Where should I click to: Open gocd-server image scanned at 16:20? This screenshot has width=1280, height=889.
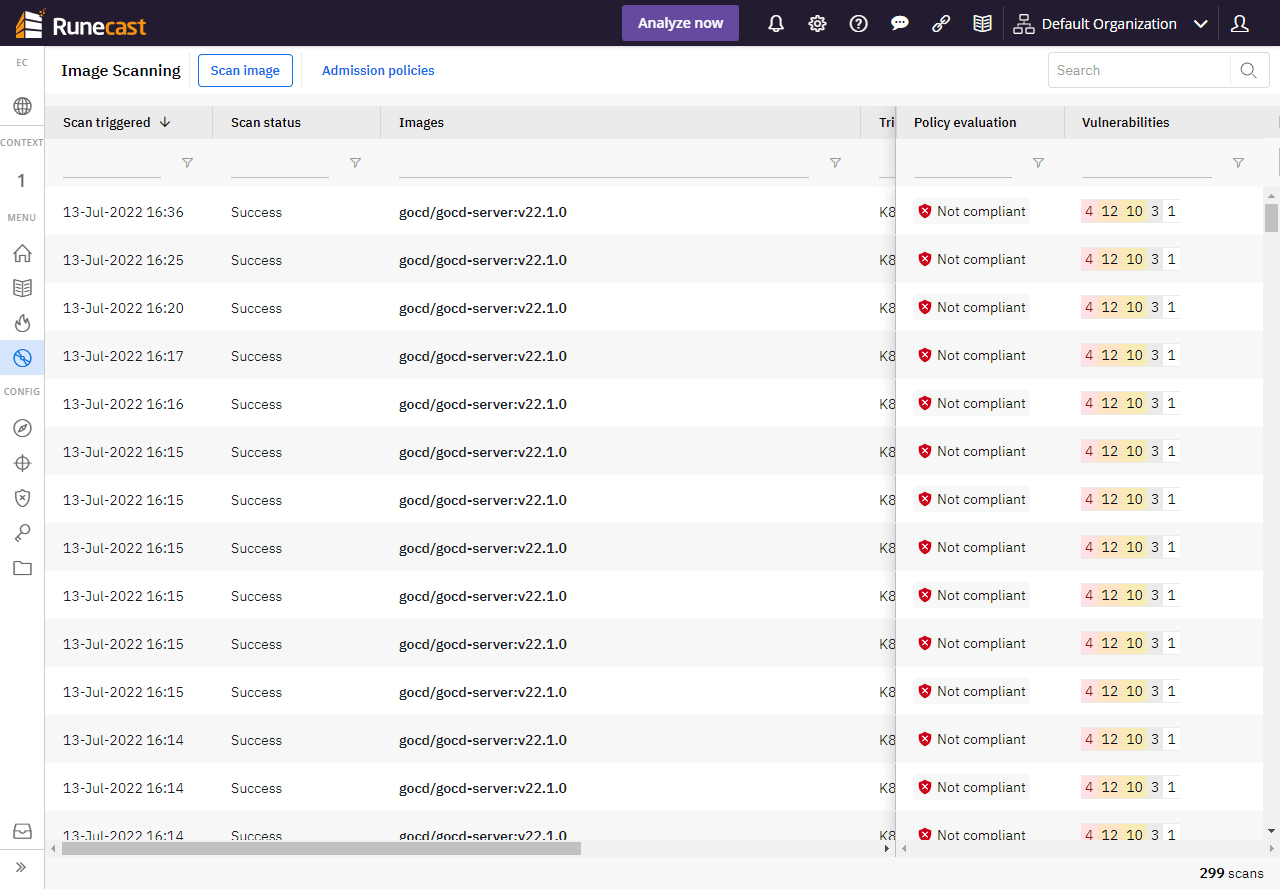tap(483, 308)
